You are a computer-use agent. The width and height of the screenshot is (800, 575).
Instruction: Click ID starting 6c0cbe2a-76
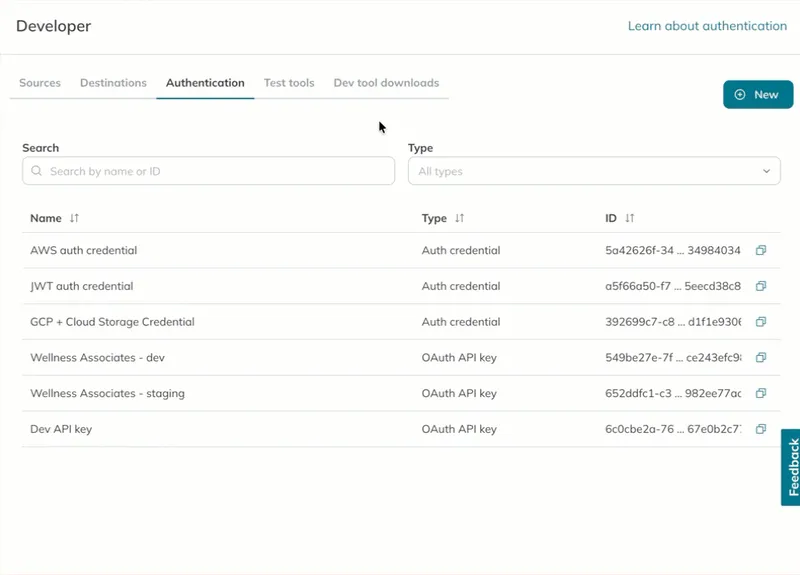click(x=673, y=429)
